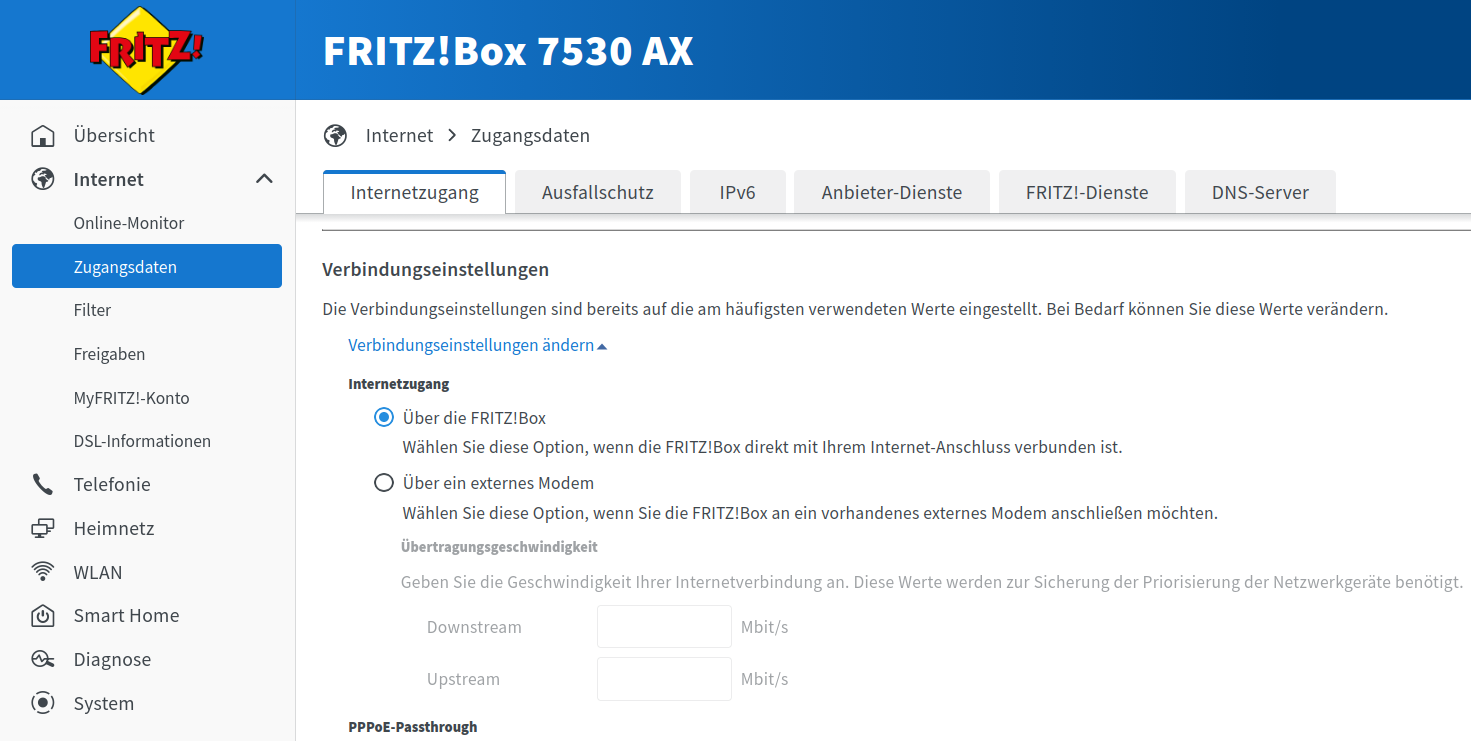1471x741 pixels.
Task: Open DSL-Informationen submenu entry
Action: (x=142, y=441)
